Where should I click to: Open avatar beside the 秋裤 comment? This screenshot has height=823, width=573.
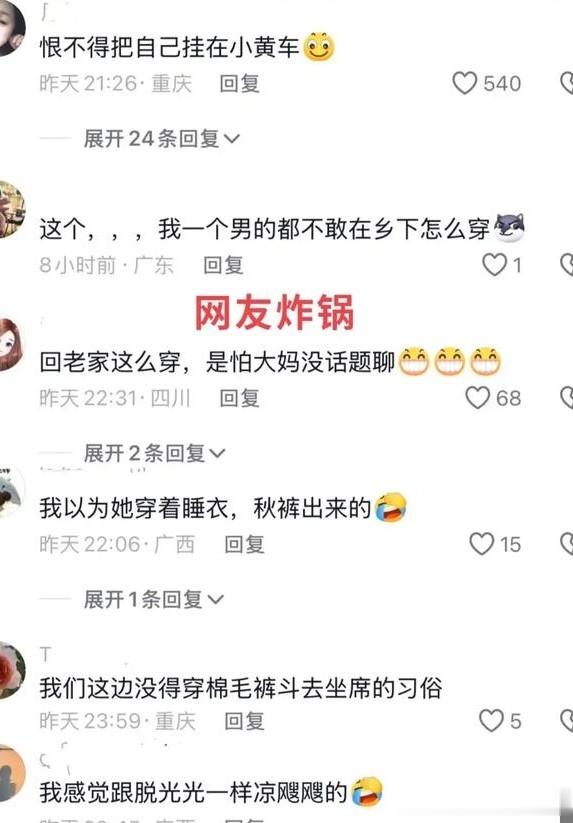[x=8, y=492]
